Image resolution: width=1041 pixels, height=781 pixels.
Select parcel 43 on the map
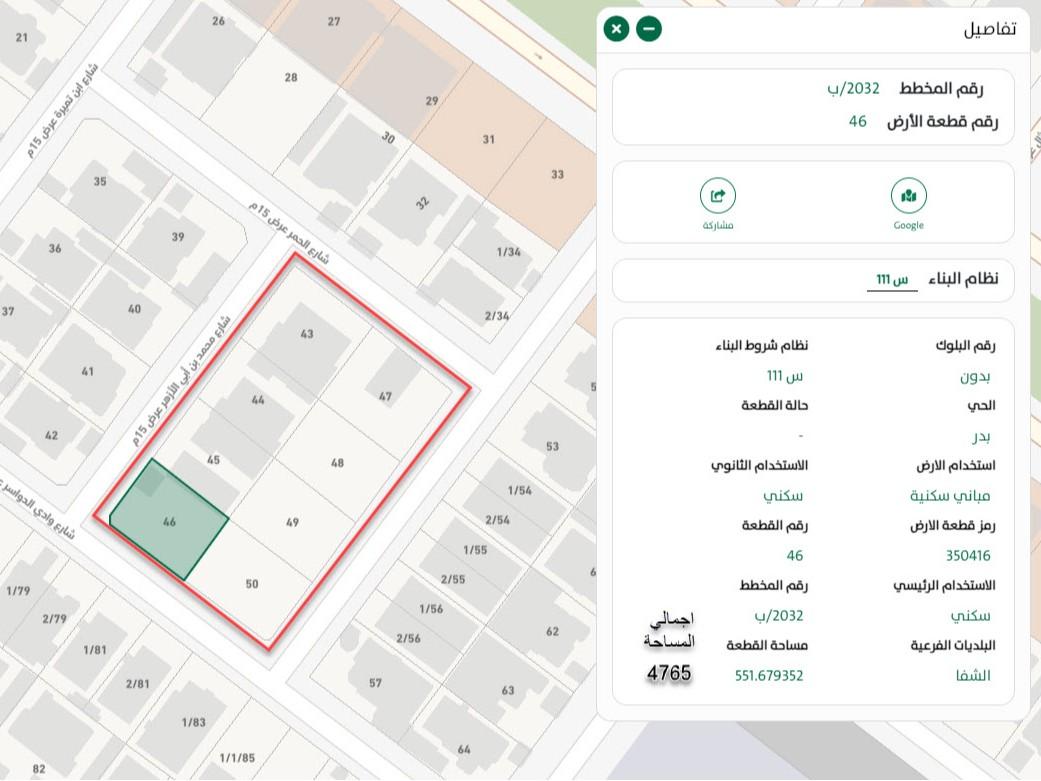306,334
